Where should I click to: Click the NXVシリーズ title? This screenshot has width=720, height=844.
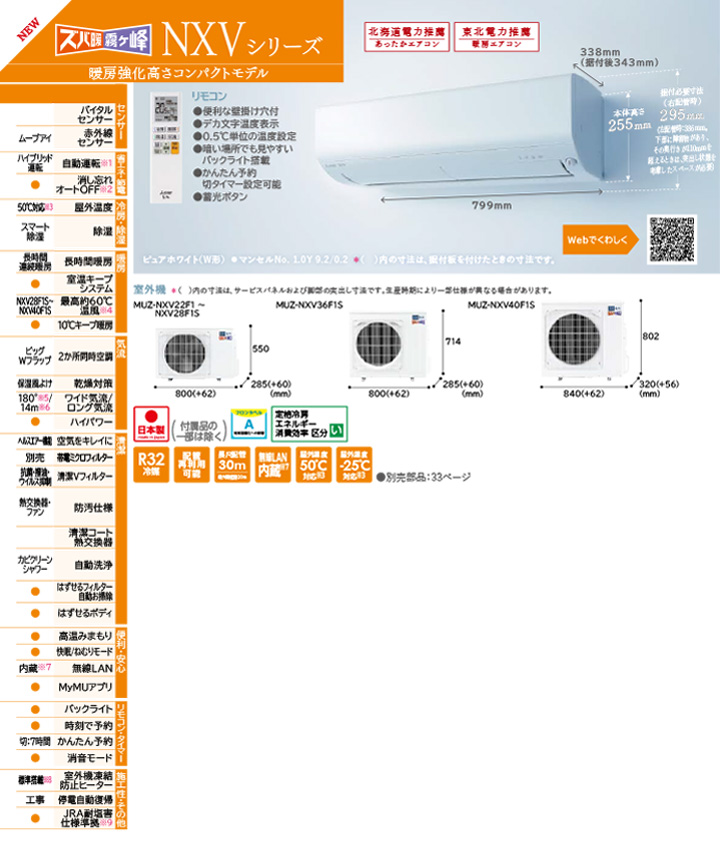242,40
